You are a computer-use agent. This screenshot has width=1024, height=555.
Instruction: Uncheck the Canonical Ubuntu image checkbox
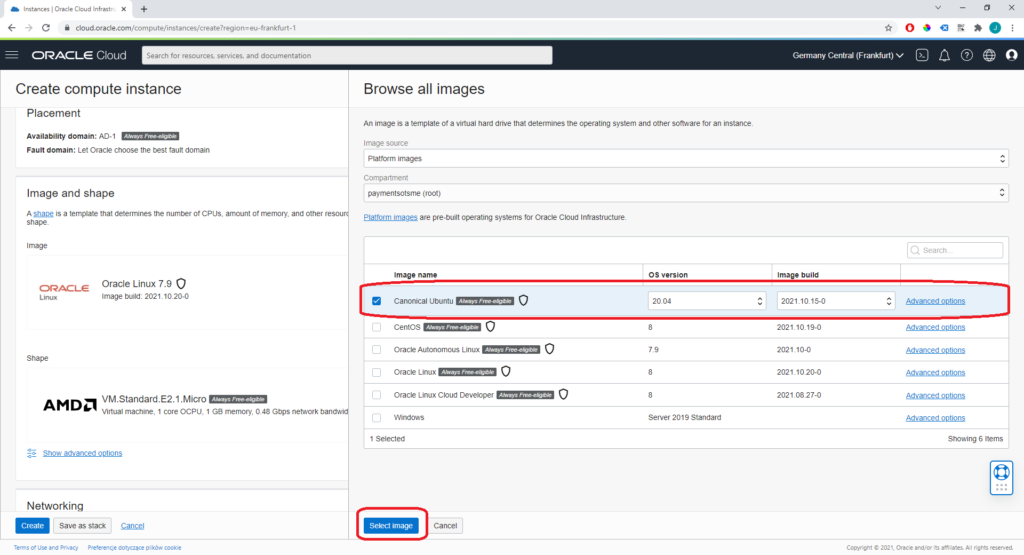click(376, 301)
